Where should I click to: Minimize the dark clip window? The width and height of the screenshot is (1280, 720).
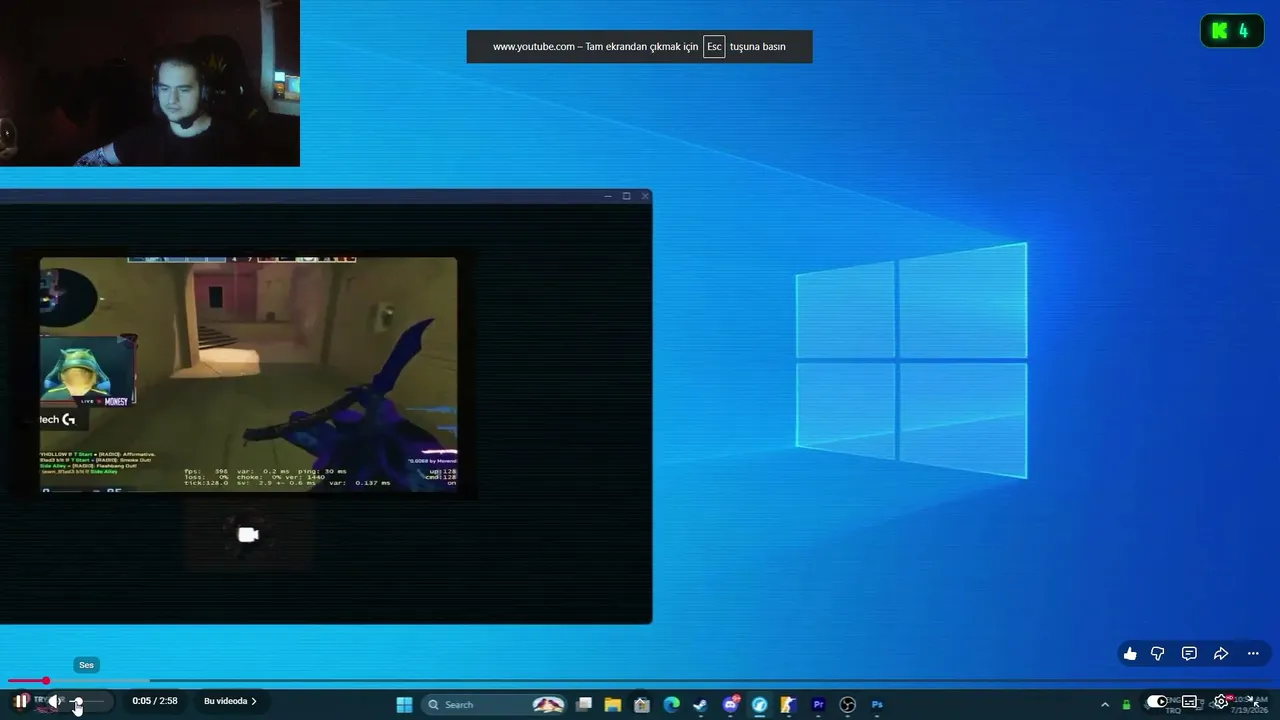tap(608, 196)
